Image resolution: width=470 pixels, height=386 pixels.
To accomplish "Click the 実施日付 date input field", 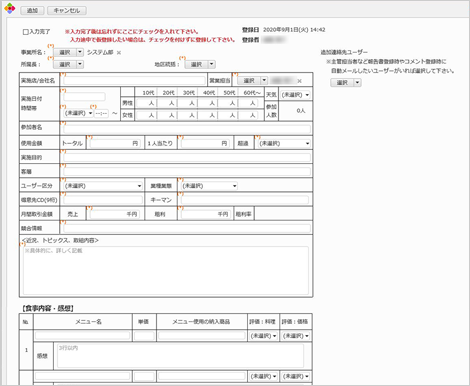I will click(x=84, y=97).
